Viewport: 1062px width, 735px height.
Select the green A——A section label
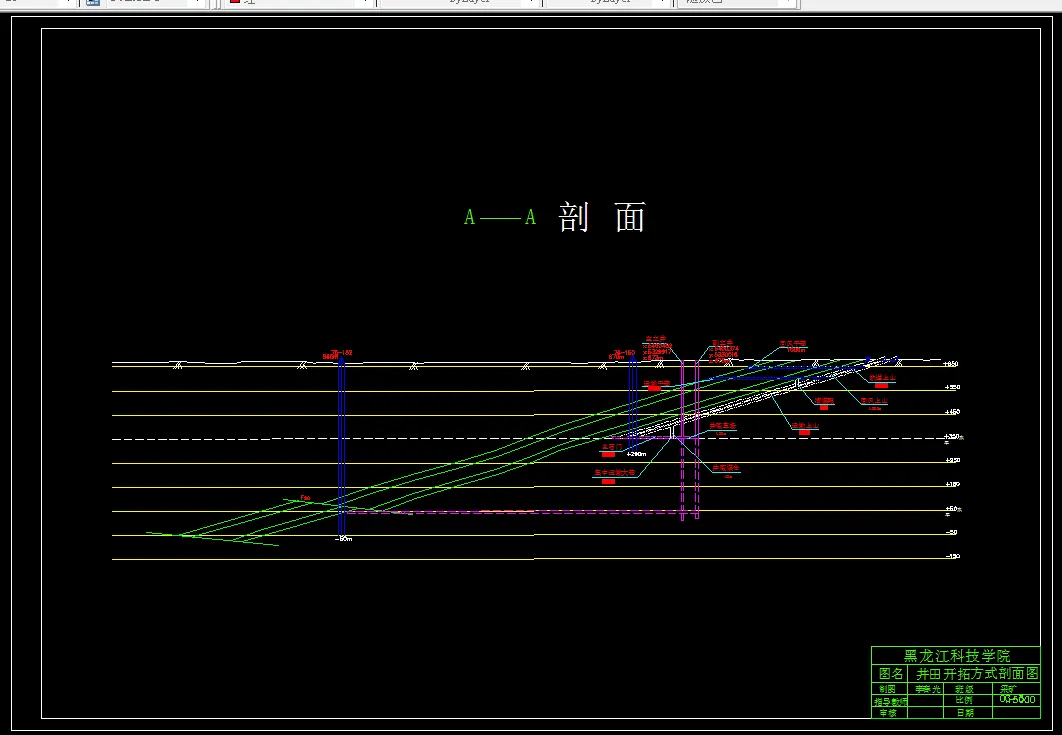(500, 217)
